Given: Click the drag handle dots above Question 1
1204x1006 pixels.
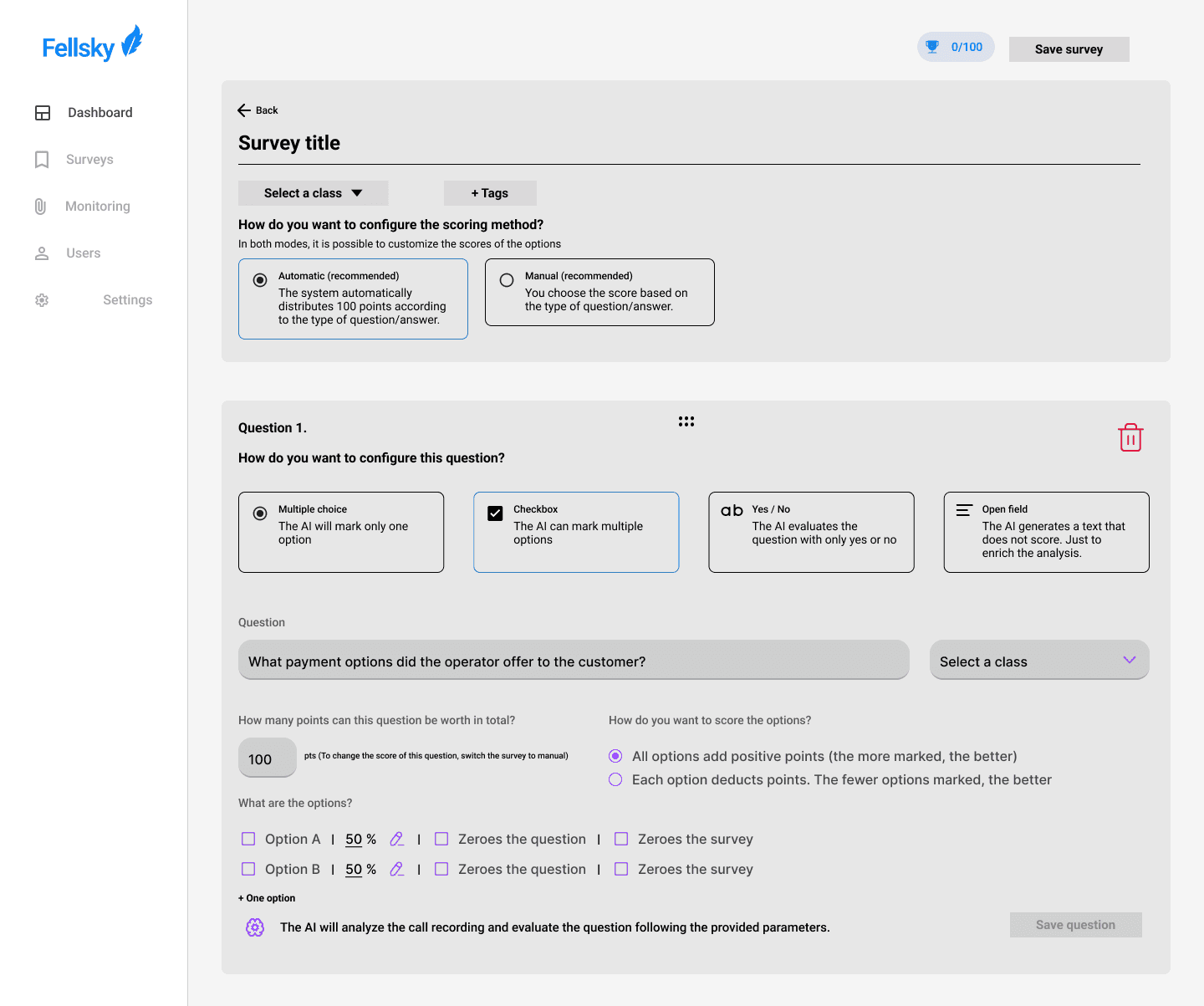Looking at the screenshot, I should point(686,421).
